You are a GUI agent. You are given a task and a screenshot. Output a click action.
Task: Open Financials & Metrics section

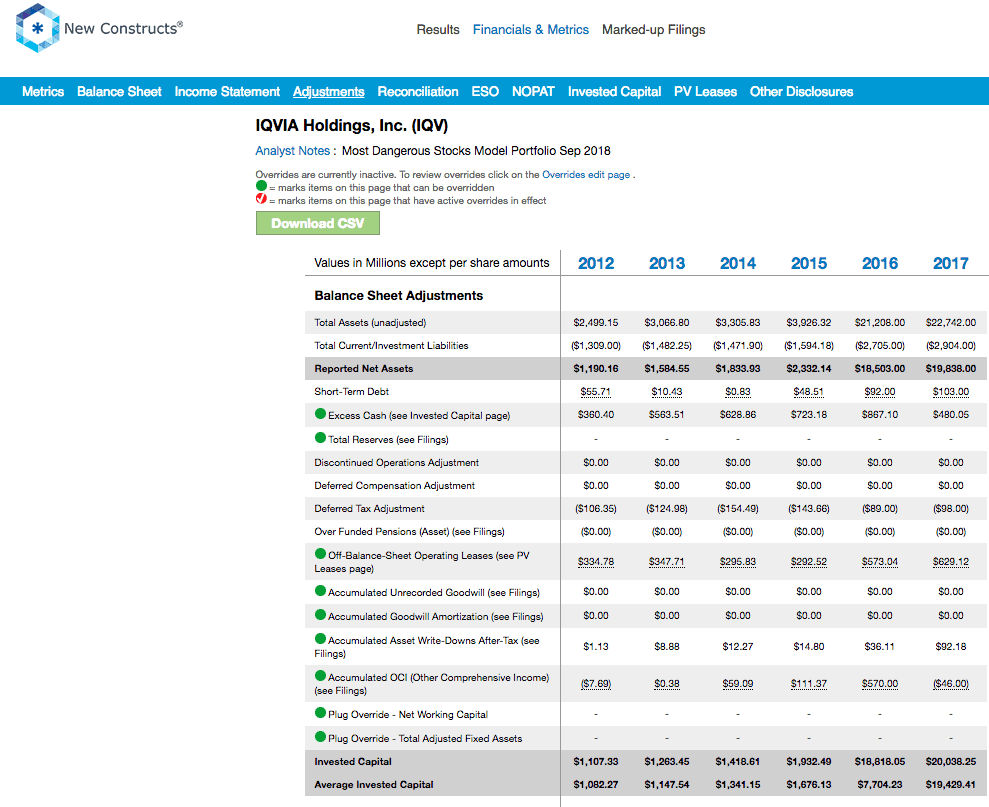click(530, 30)
